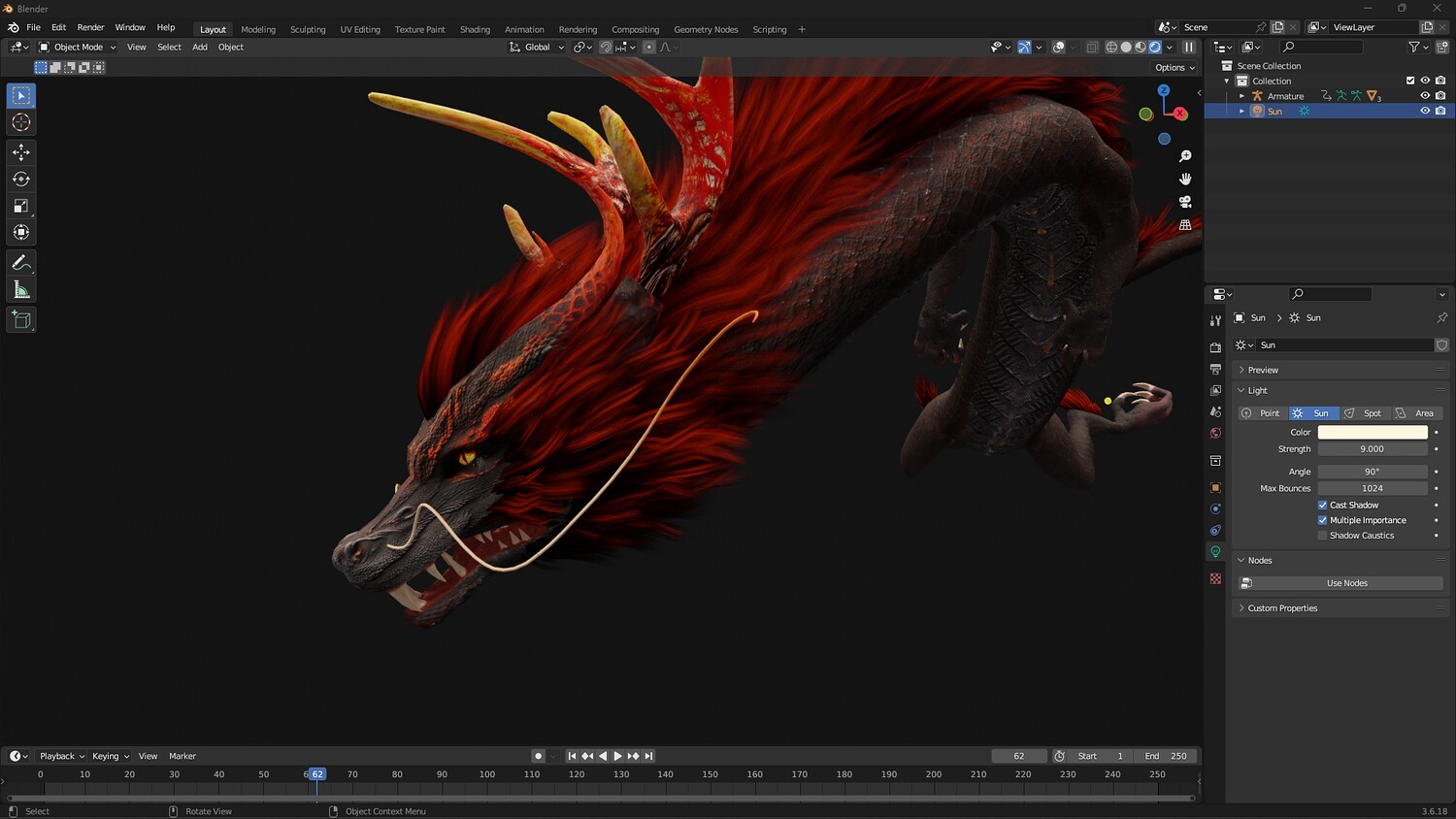
Task: Expand the Preview panel
Action: pos(1263,370)
